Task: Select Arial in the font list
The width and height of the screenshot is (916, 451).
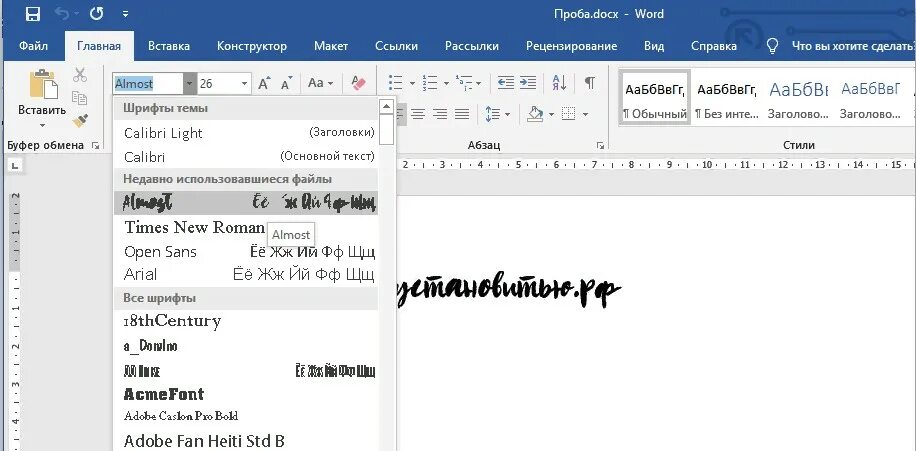Action: [246, 274]
